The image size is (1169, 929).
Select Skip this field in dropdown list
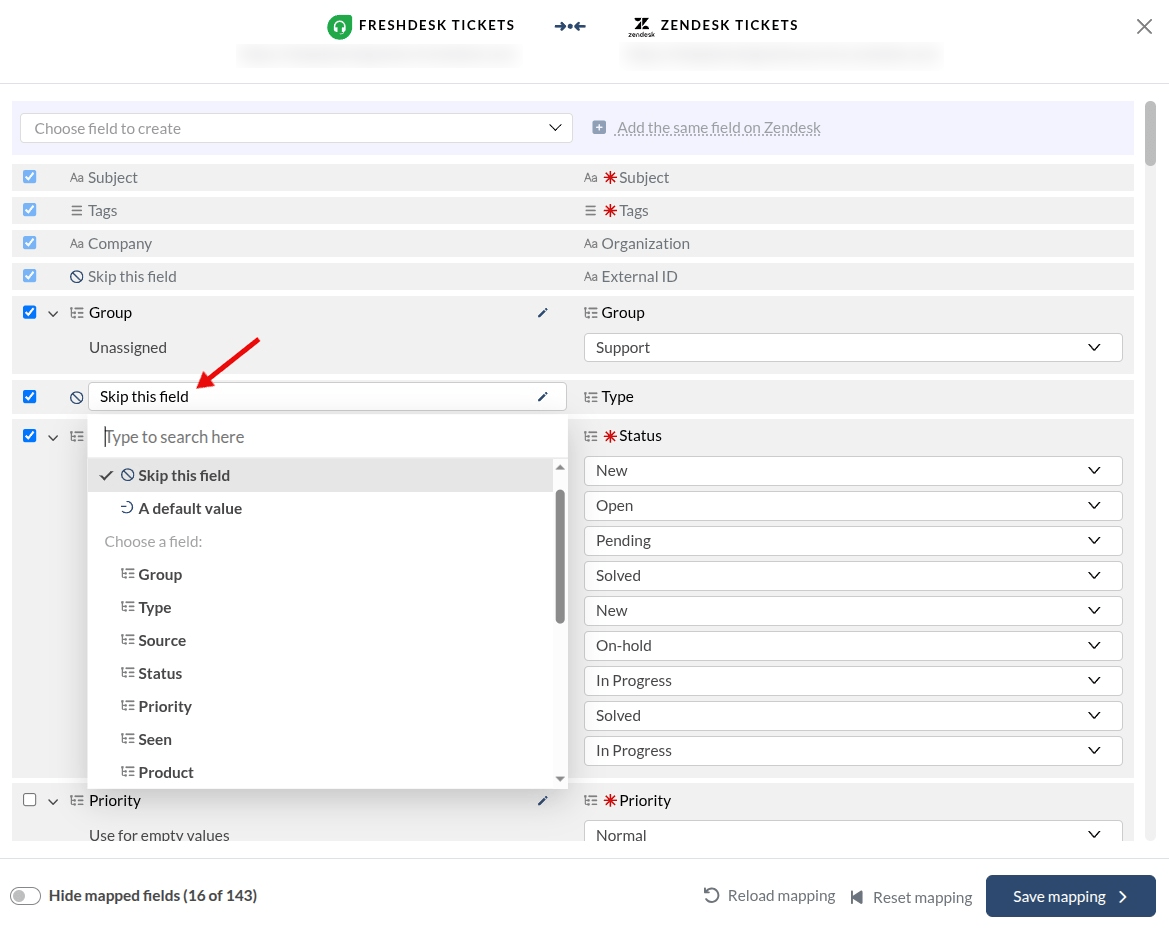click(x=320, y=476)
